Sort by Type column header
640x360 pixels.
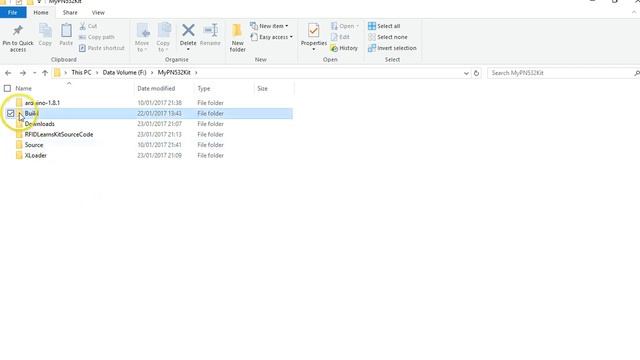click(x=204, y=88)
